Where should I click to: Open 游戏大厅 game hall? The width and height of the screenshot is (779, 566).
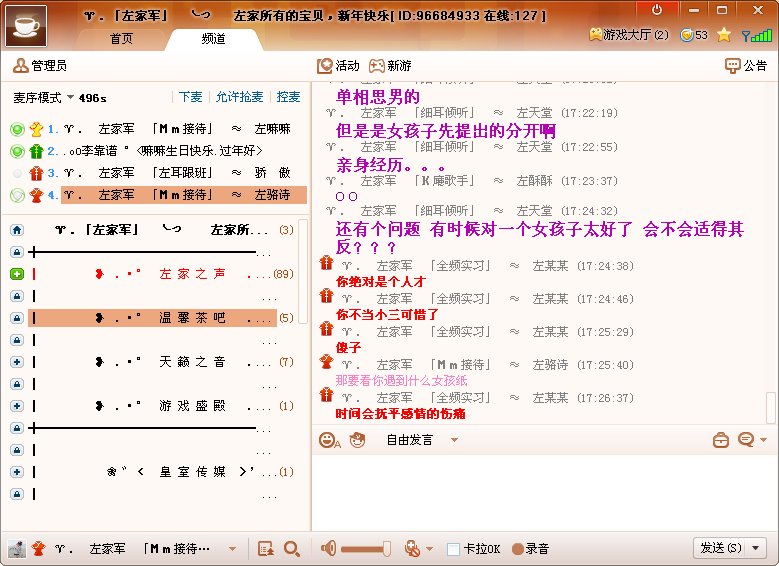[x=628, y=35]
